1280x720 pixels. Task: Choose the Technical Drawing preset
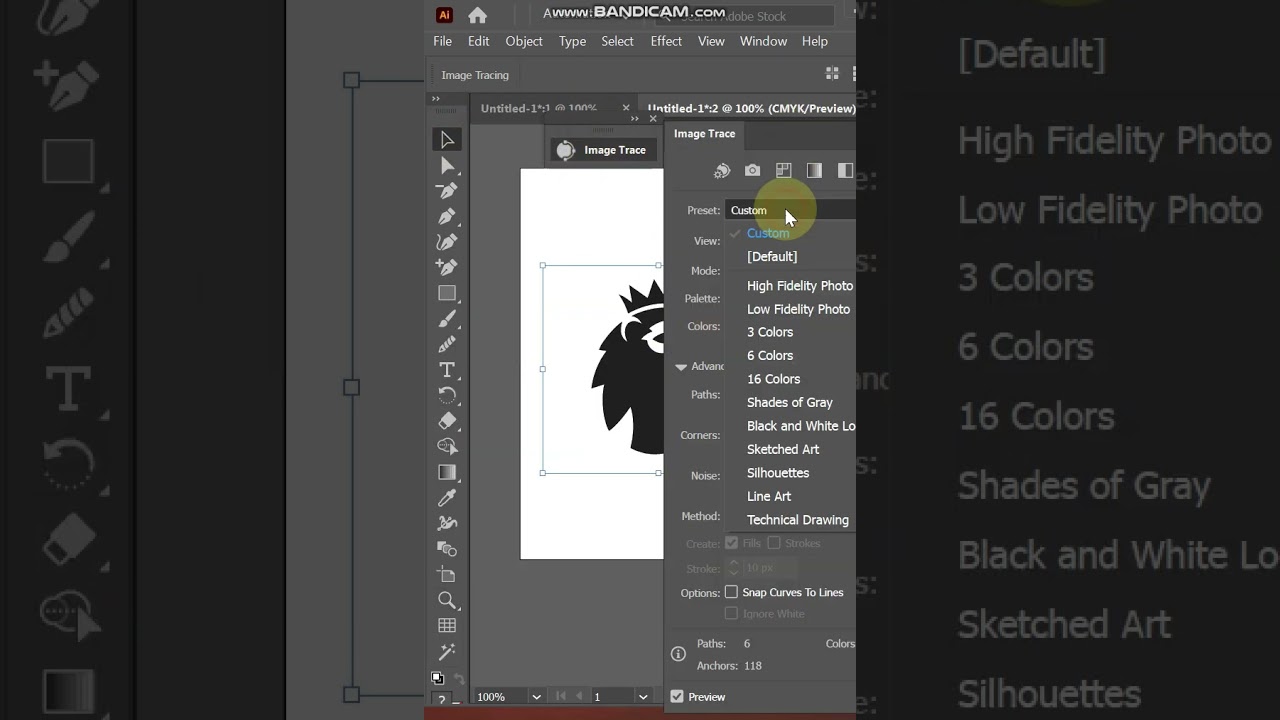pyautogui.click(x=797, y=520)
